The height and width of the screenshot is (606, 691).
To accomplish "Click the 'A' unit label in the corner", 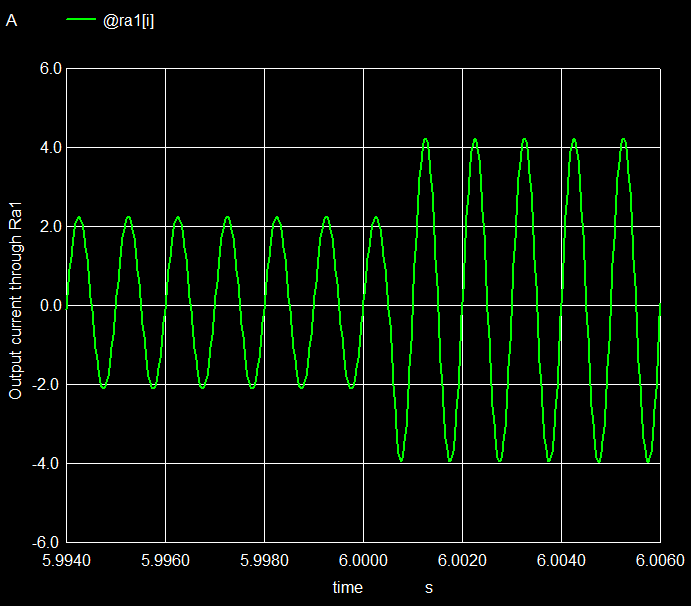I will (11, 20).
